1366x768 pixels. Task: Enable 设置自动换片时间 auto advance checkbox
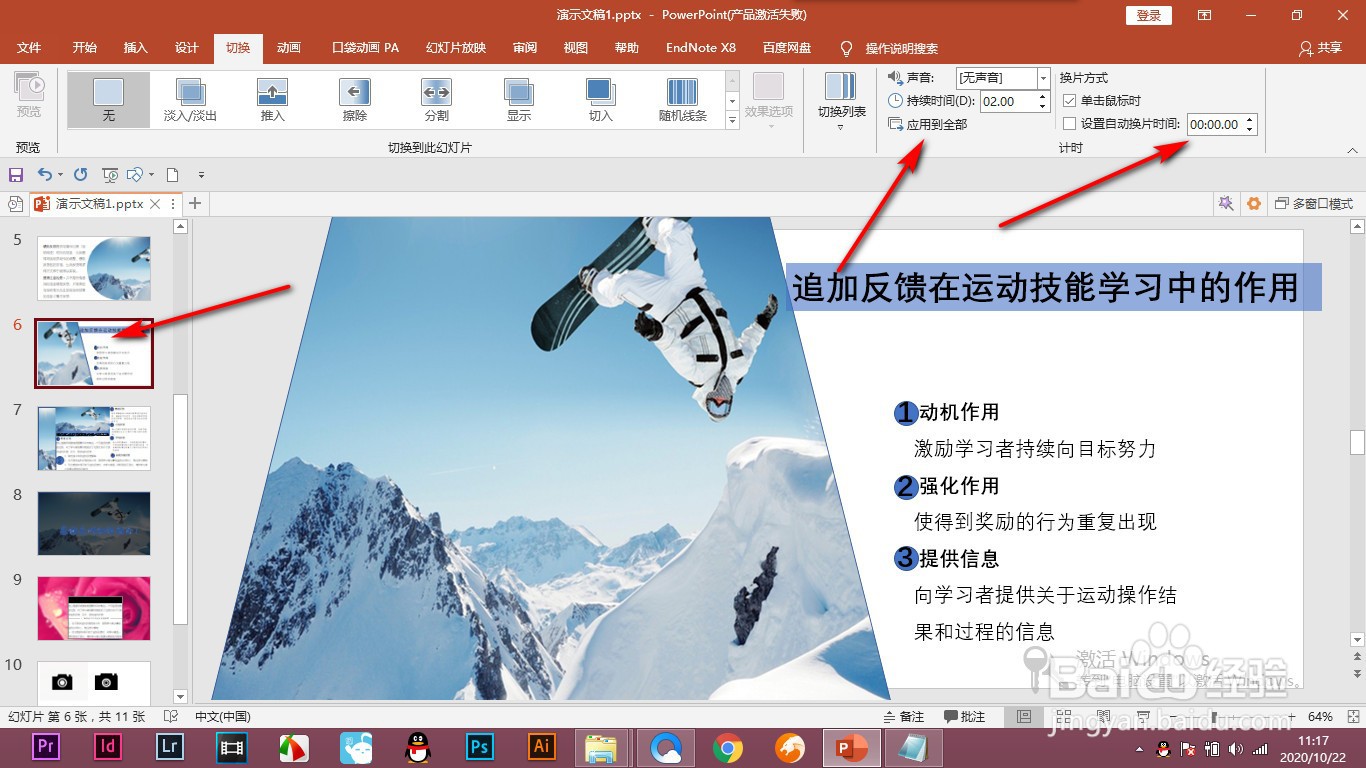[1069, 124]
